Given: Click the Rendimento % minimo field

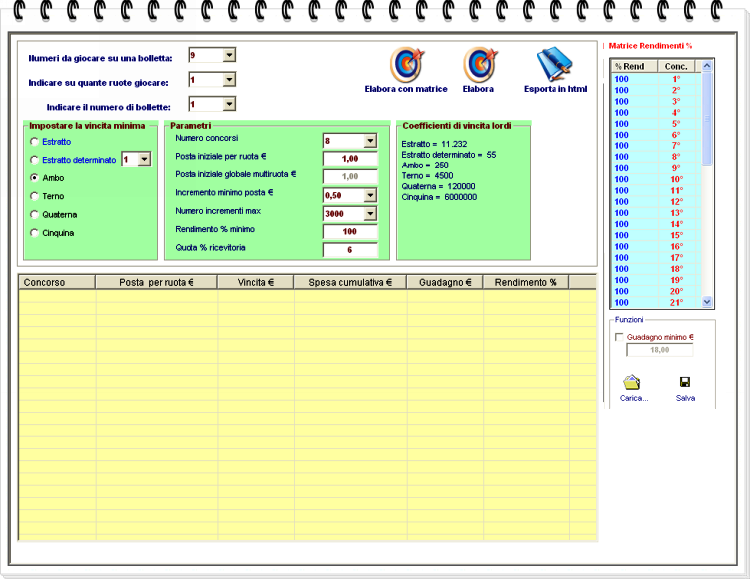Looking at the screenshot, I should (x=350, y=232).
